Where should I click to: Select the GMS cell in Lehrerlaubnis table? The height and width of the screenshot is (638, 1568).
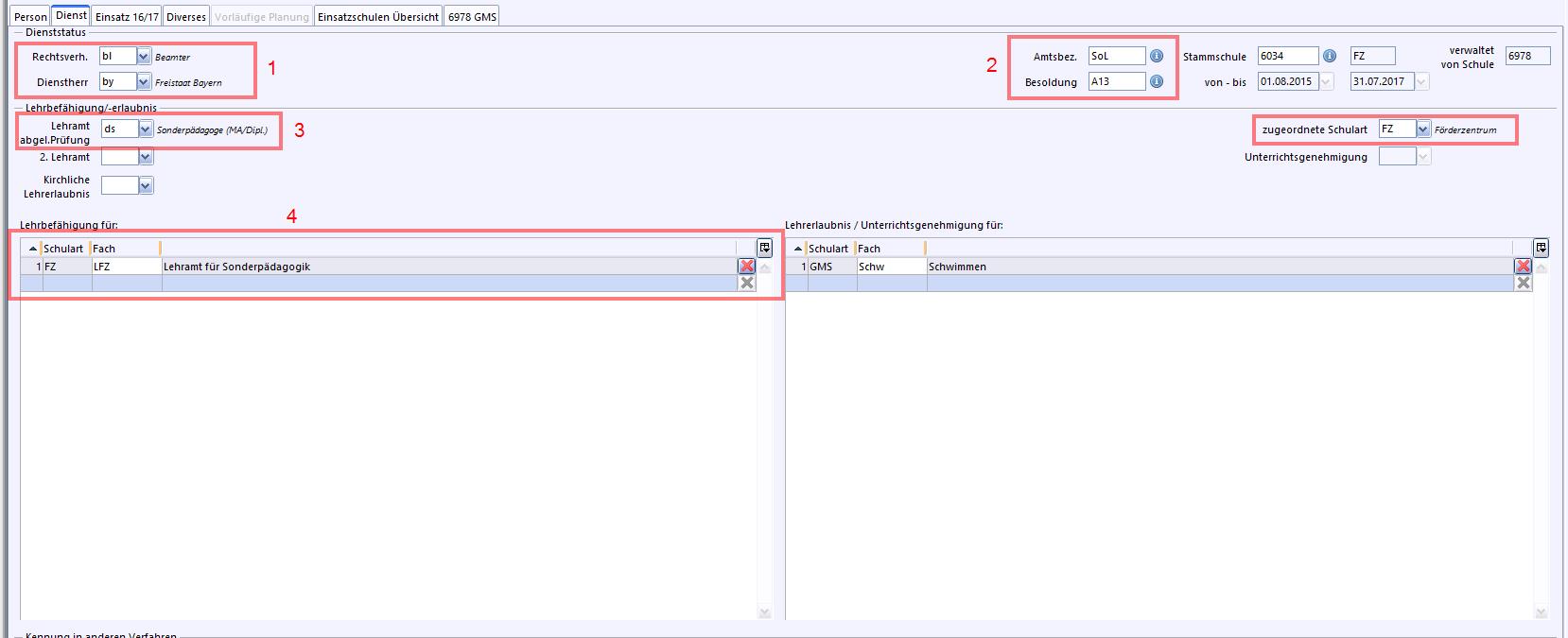click(x=832, y=267)
